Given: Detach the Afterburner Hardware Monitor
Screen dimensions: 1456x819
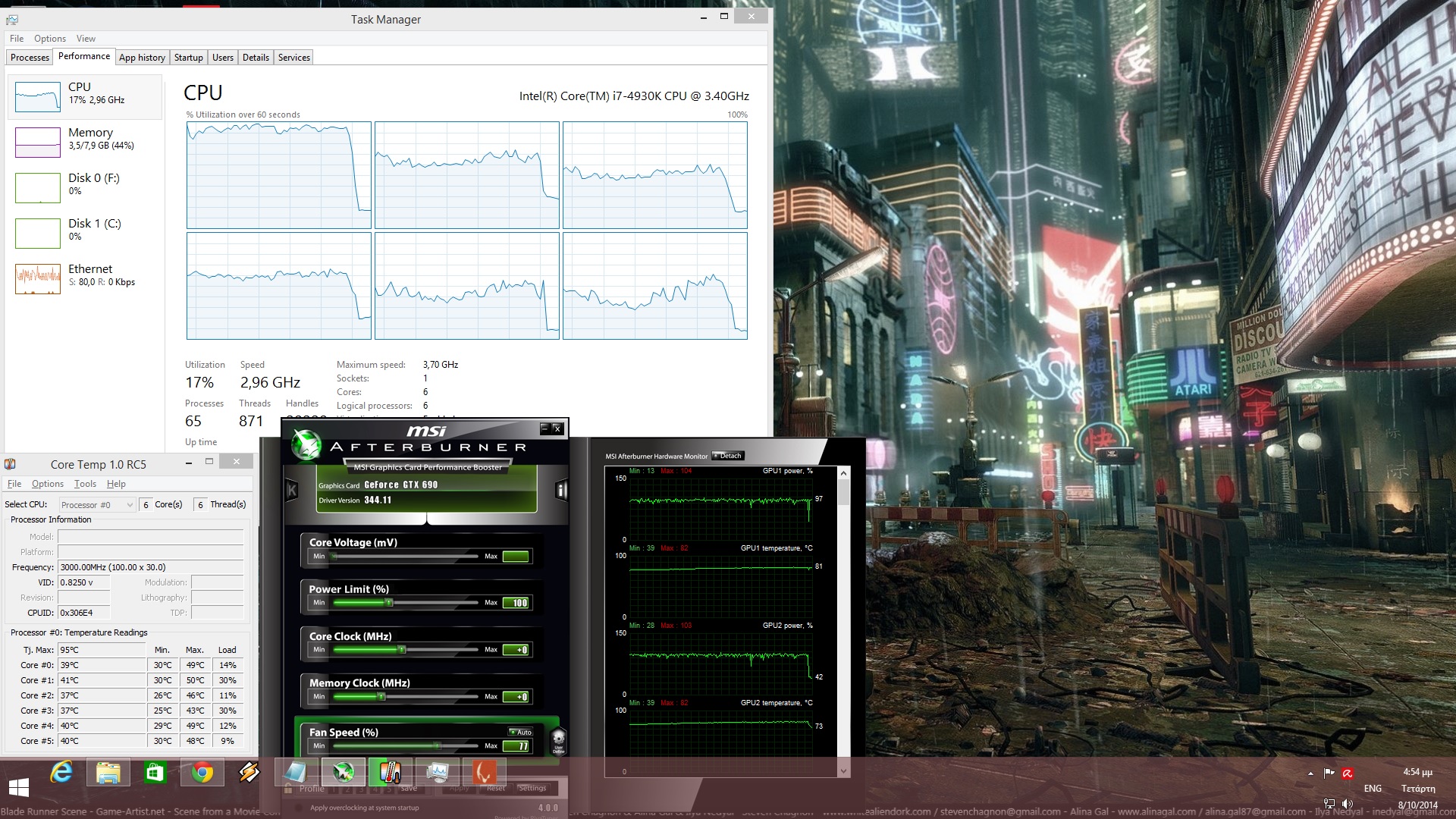Looking at the screenshot, I should (728, 456).
